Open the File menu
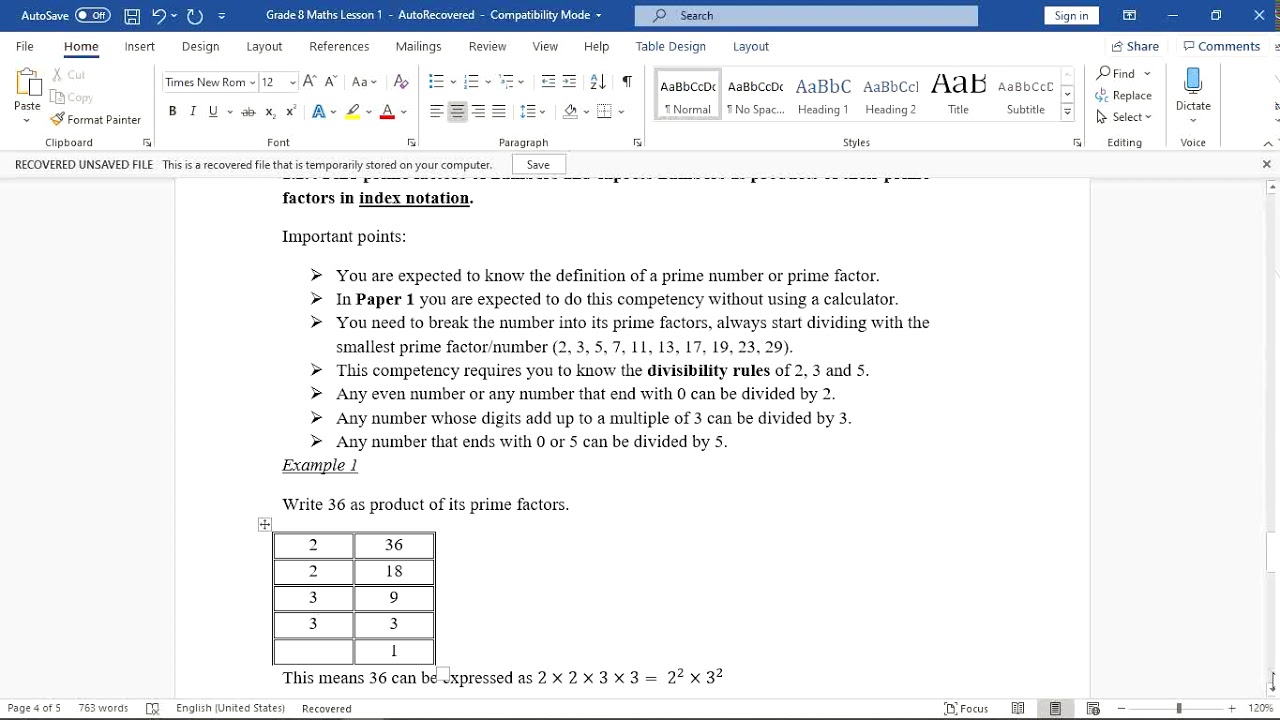Viewport: 1280px width, 720px height. point(25,46)
